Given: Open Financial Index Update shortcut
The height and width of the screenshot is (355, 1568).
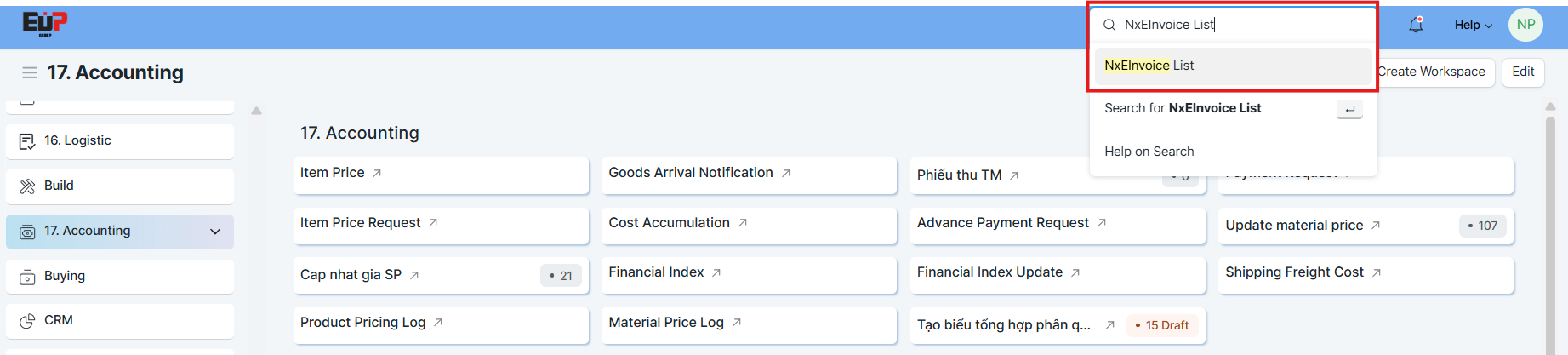Looking at the screenshot, I should tap(989, 272).
